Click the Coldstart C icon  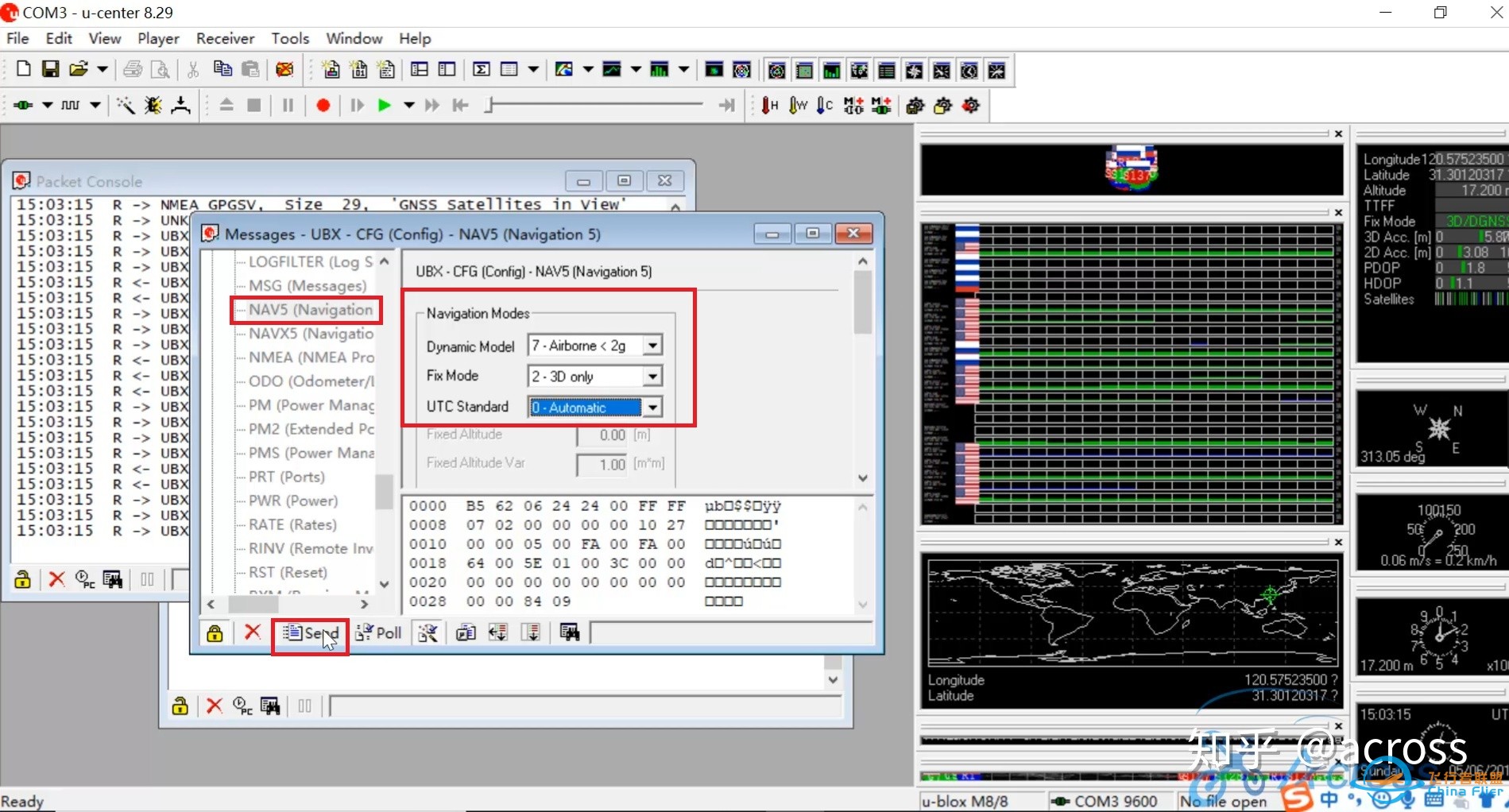pyautogui.click(x=825, y=105)
